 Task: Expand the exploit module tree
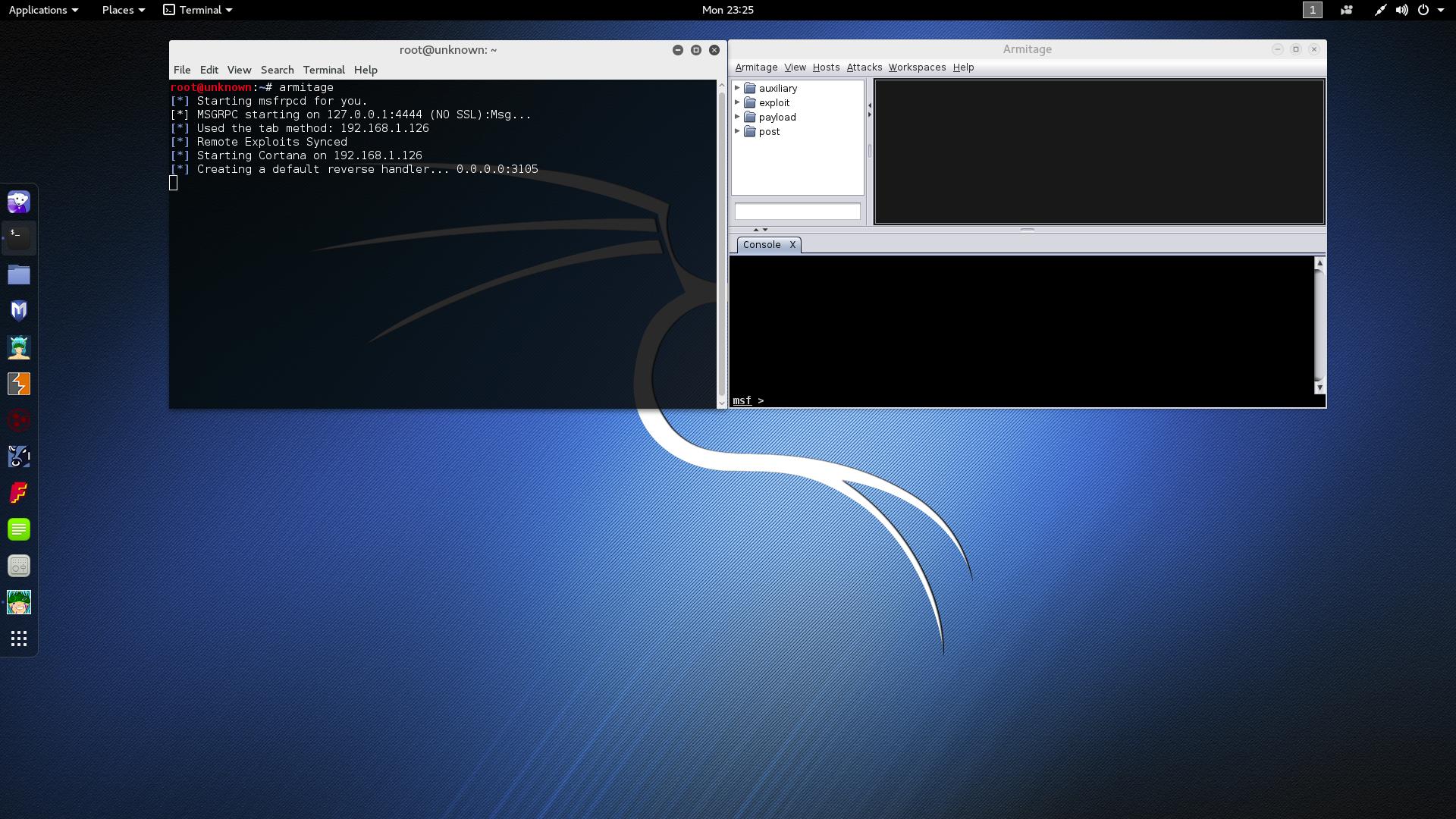pyautogui.click(x=737, y=102)
